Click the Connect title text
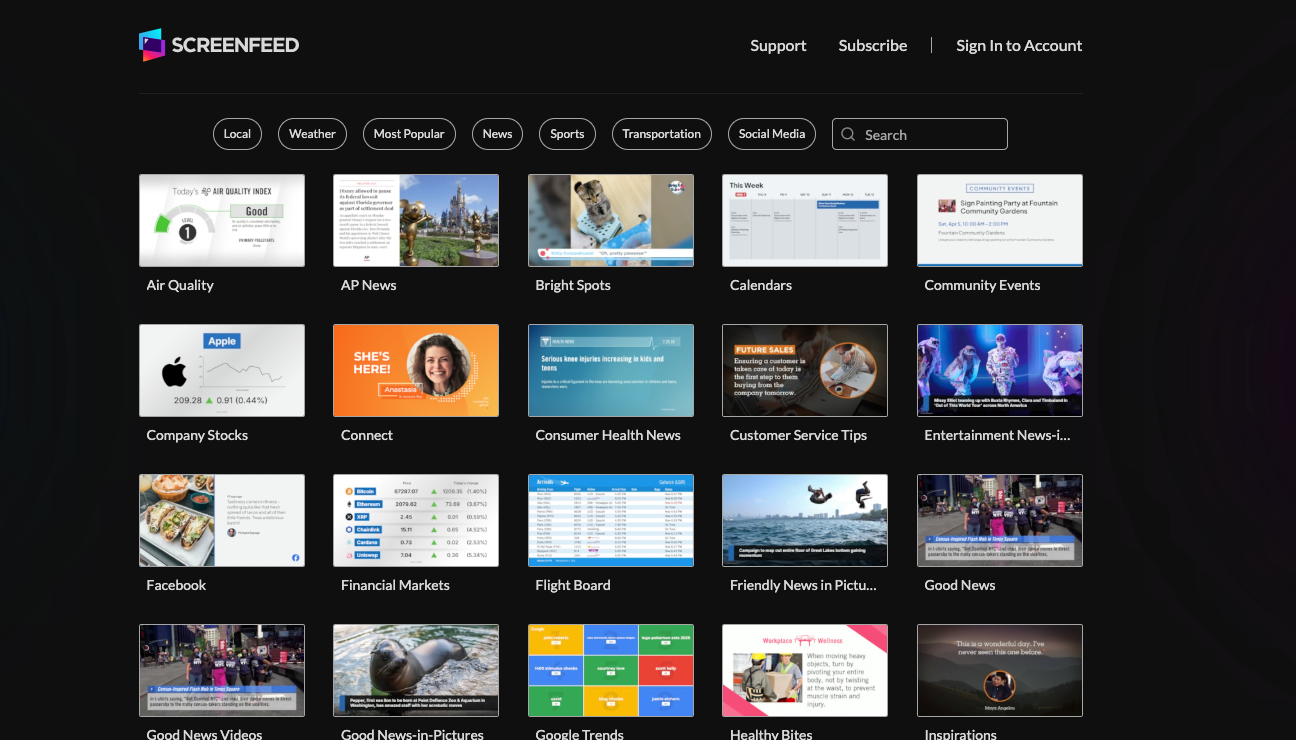Image resolution: width=1296 pixels, height=740 pixels. [x=367, y=435]
